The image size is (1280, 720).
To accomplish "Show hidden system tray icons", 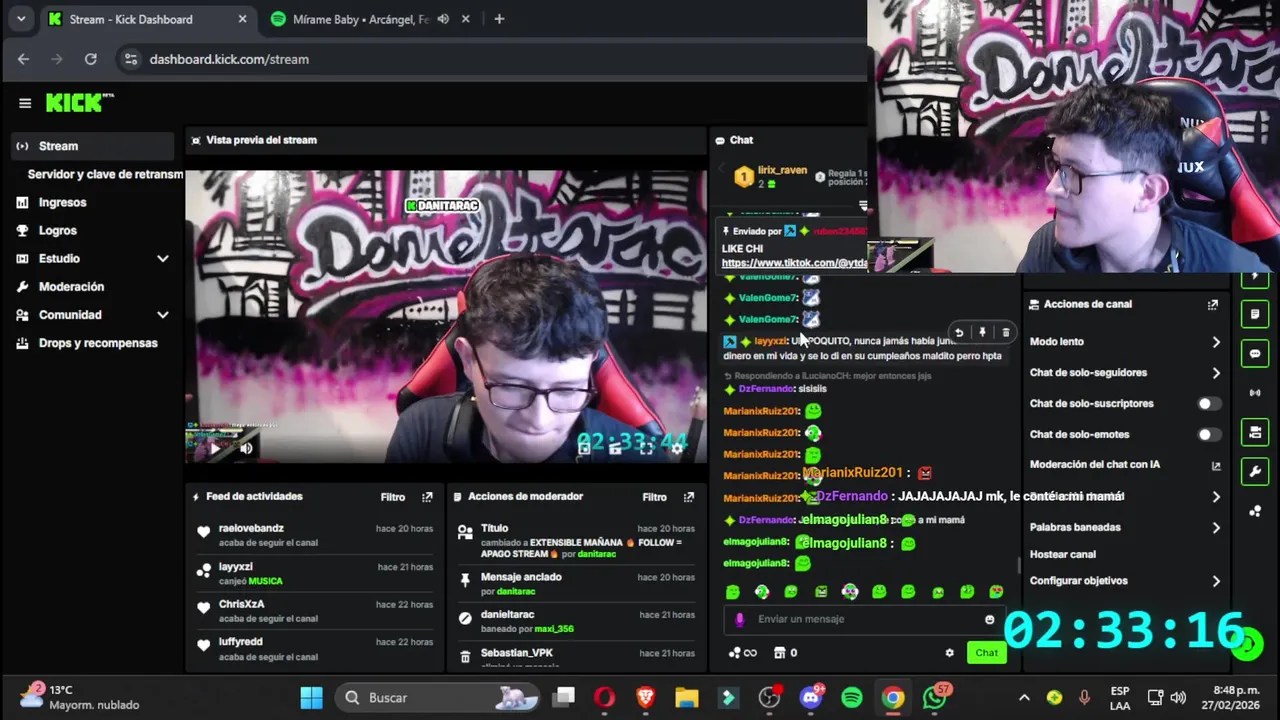I will 1024,698.
